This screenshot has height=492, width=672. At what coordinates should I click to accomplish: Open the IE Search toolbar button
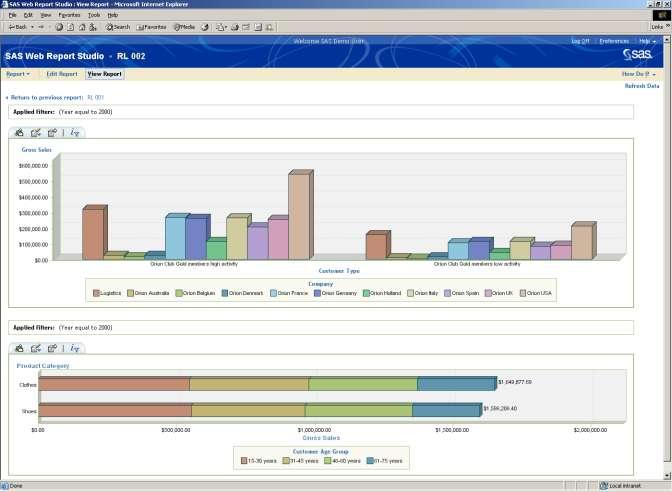(118, 27)
